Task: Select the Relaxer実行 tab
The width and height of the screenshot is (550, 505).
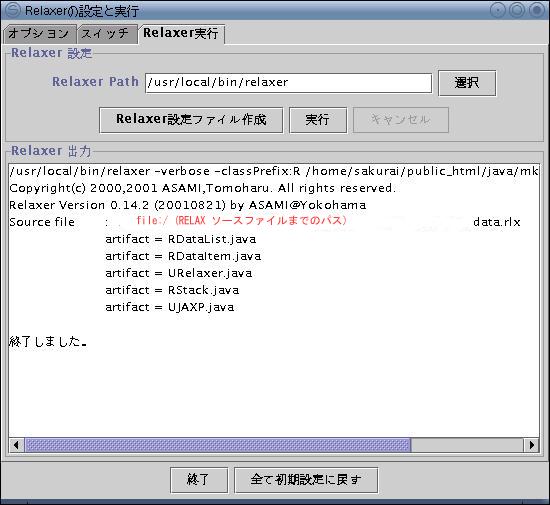Action: pos(181,34)
